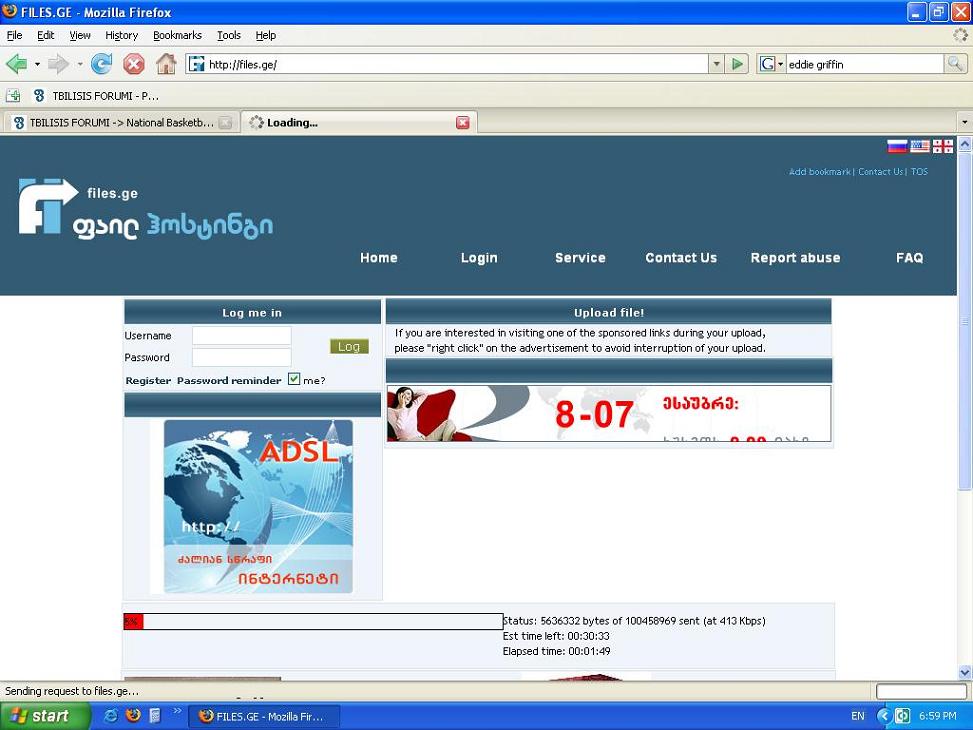Open the View menu
This screenshot has height=730, width=973.
(x=79, y=35)
